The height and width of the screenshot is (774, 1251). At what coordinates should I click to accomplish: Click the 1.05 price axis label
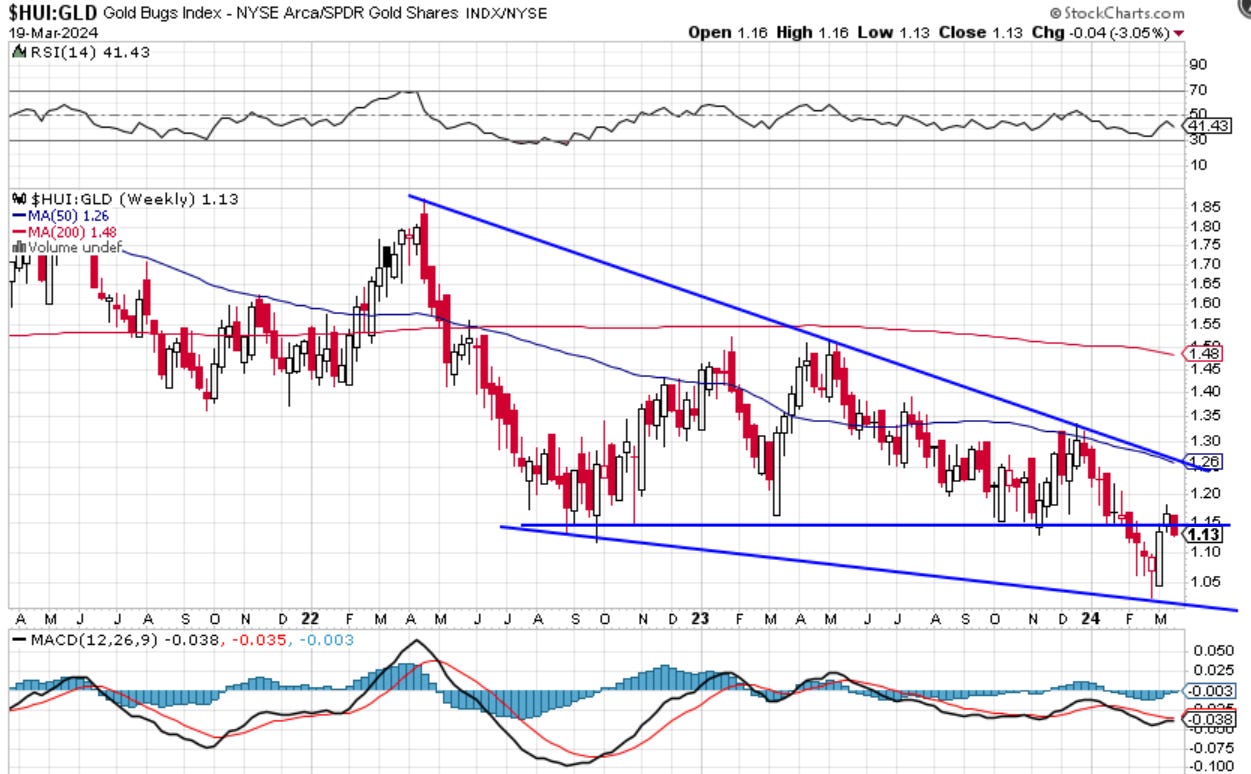pos(1203,581)
